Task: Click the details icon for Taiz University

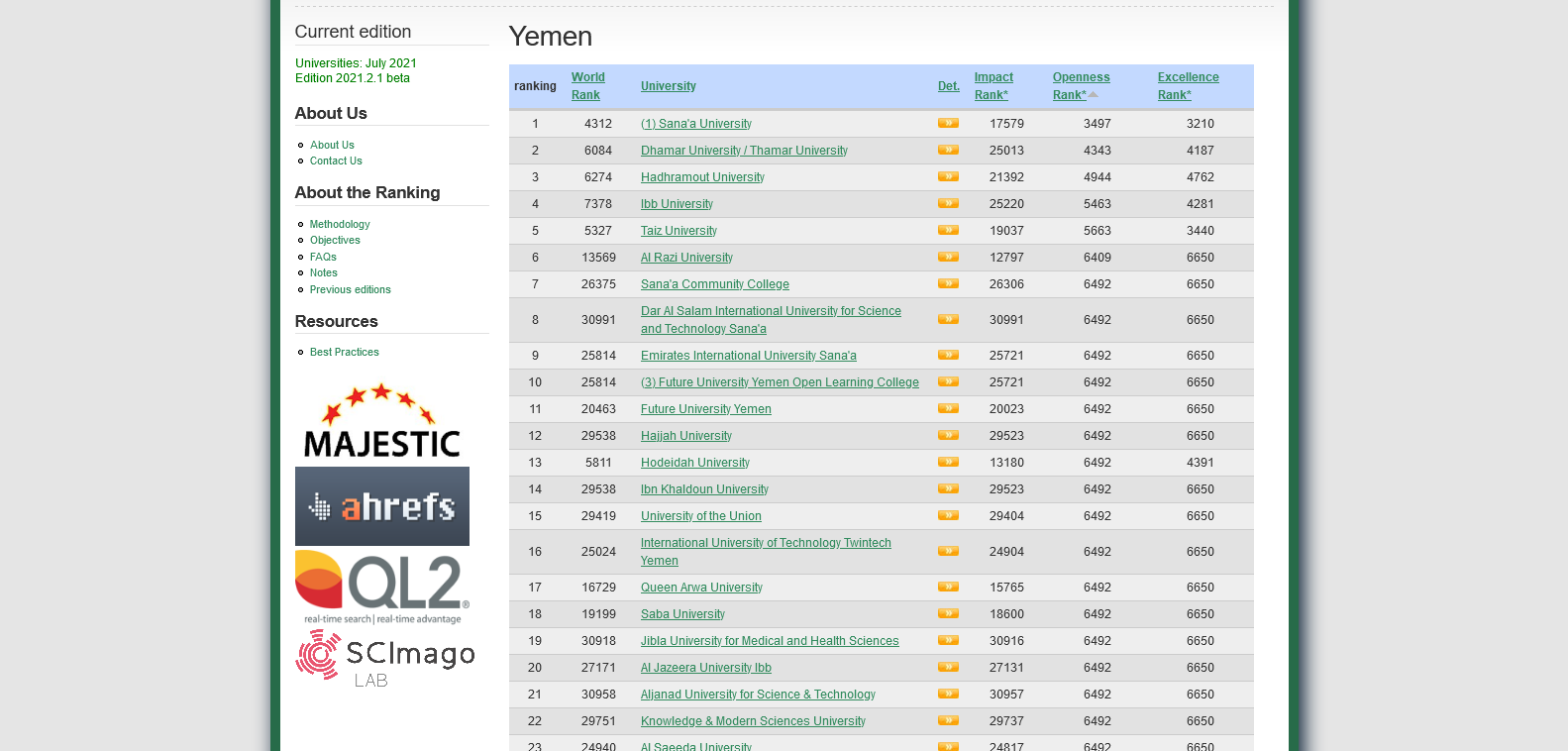Action: click(948, 231)
